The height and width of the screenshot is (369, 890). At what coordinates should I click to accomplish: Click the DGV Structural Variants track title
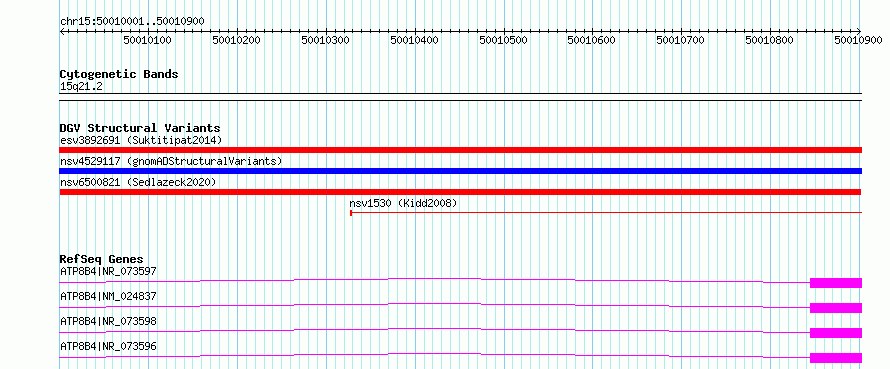pos(140,128)
